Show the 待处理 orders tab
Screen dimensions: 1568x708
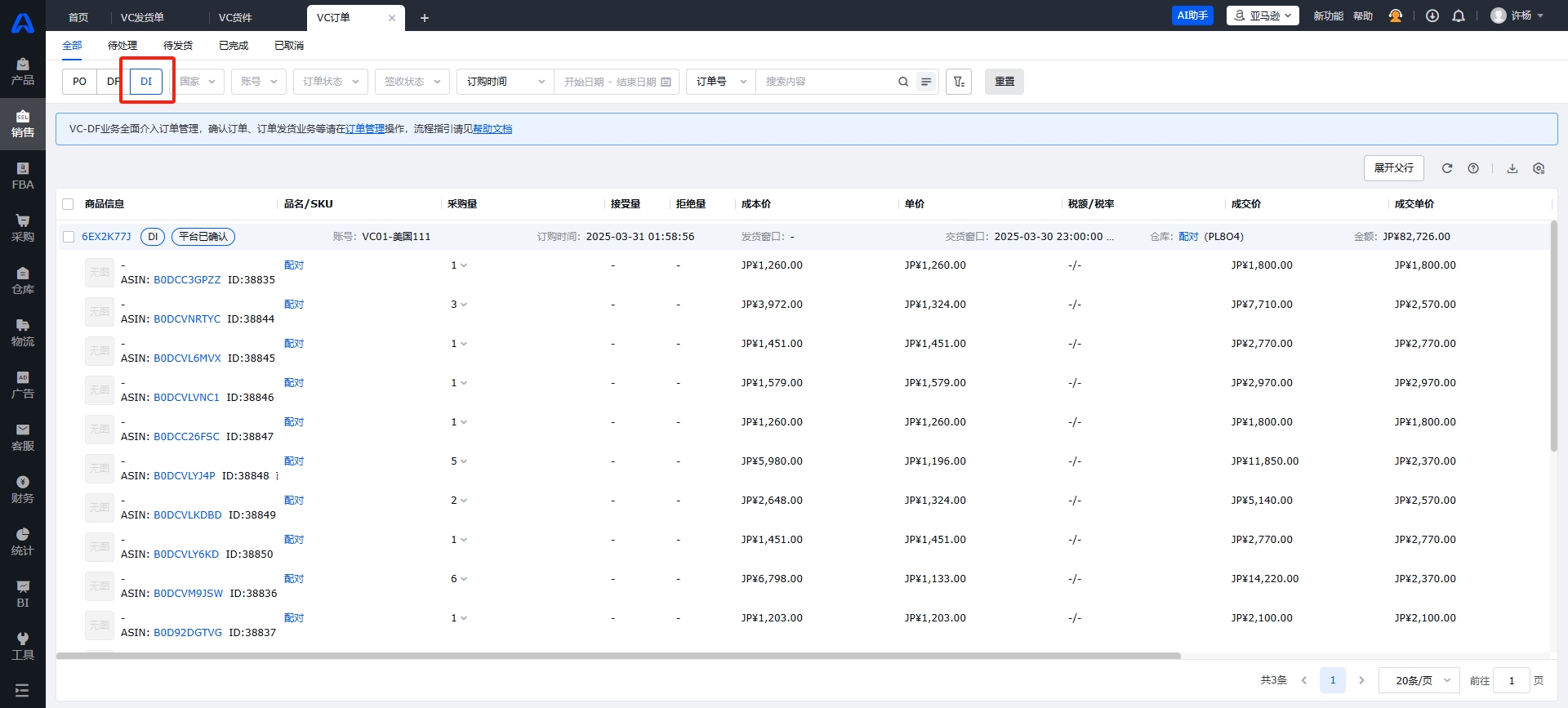tap(122, 46)
